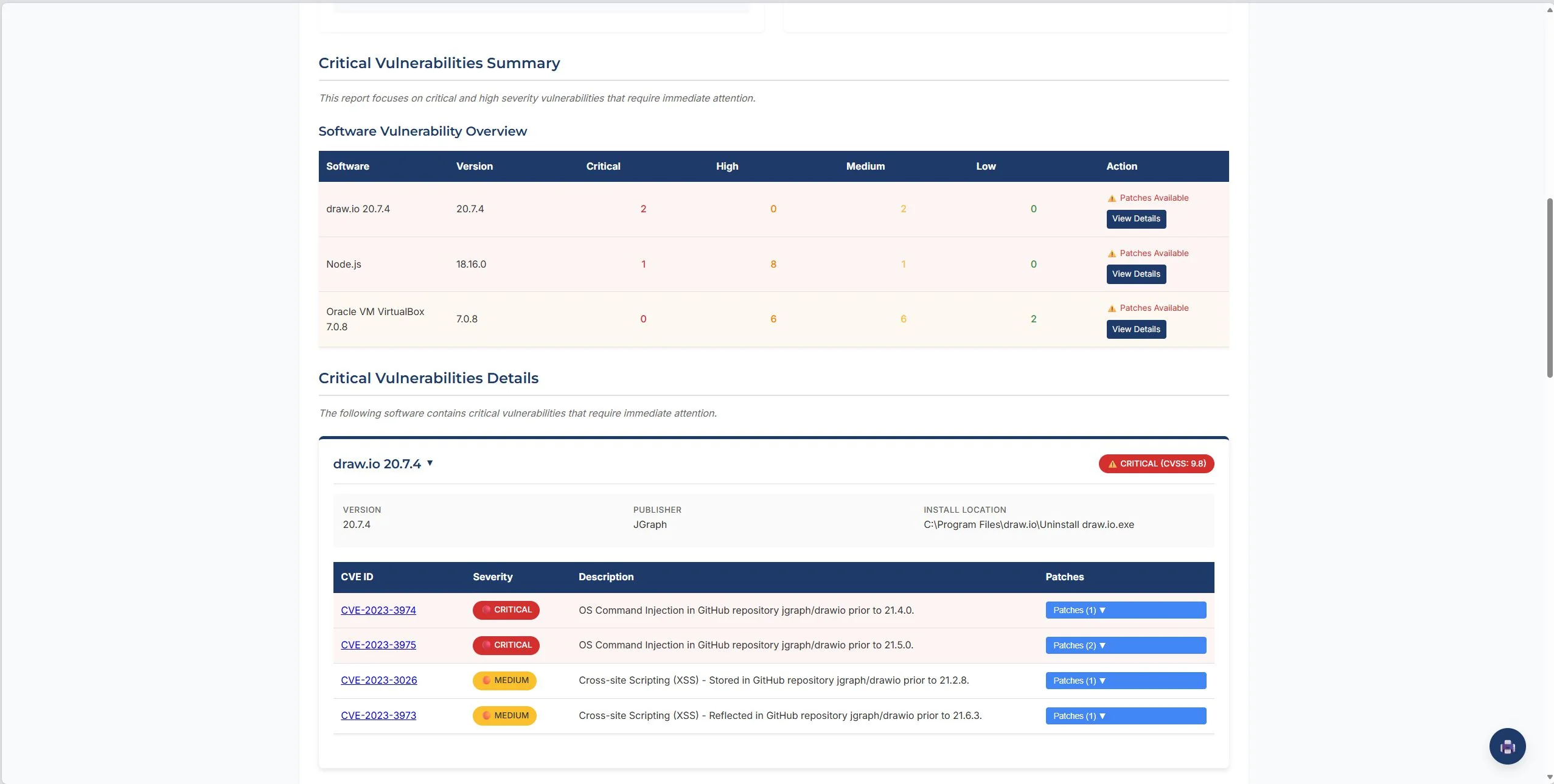Viewport: 1554px width, 784px height.
Task: Open the CVE-2023-3973 link
Action: (x=378, y=715)
